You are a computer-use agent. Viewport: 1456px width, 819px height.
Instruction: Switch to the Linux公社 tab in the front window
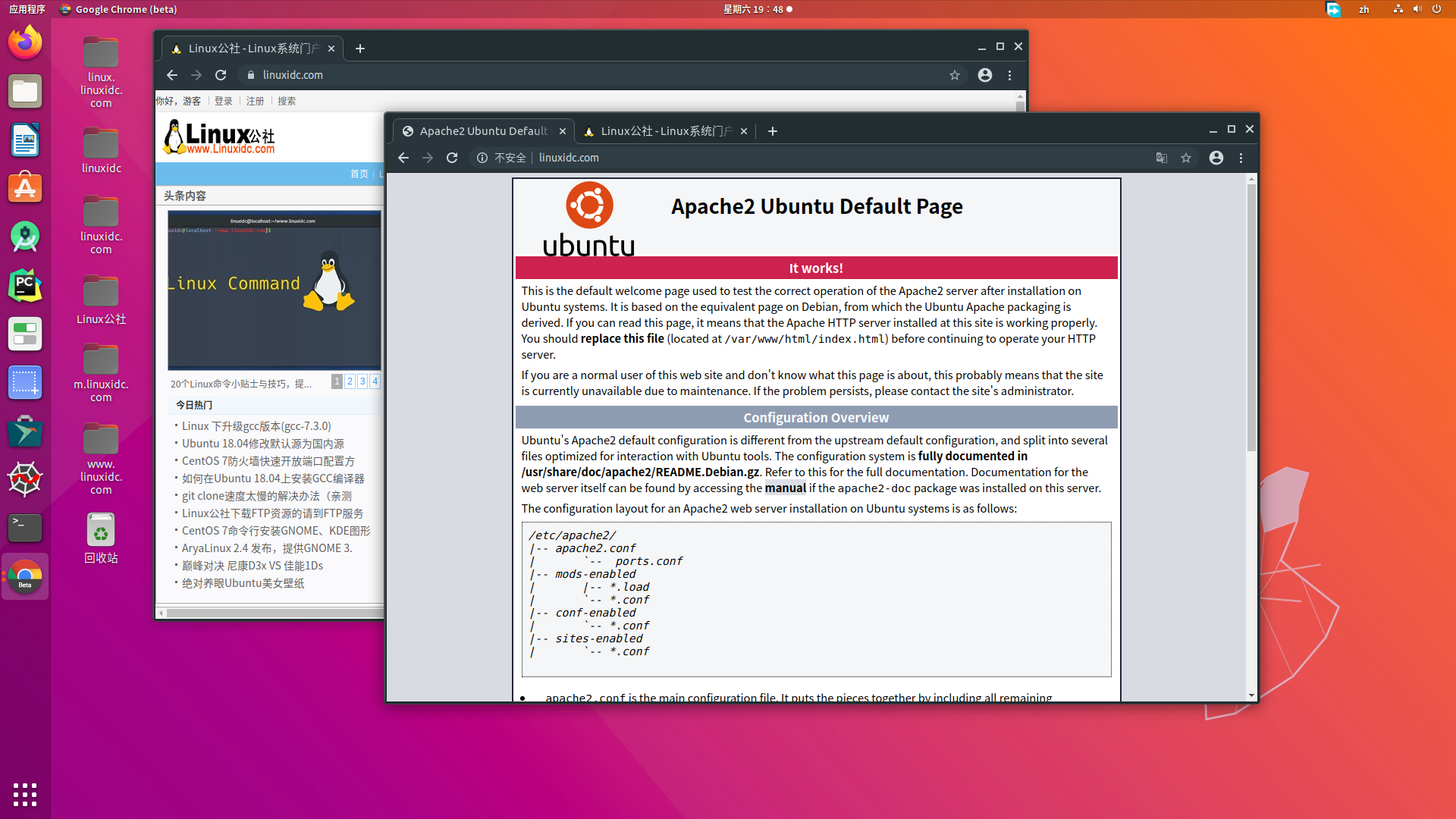point(664,130)
